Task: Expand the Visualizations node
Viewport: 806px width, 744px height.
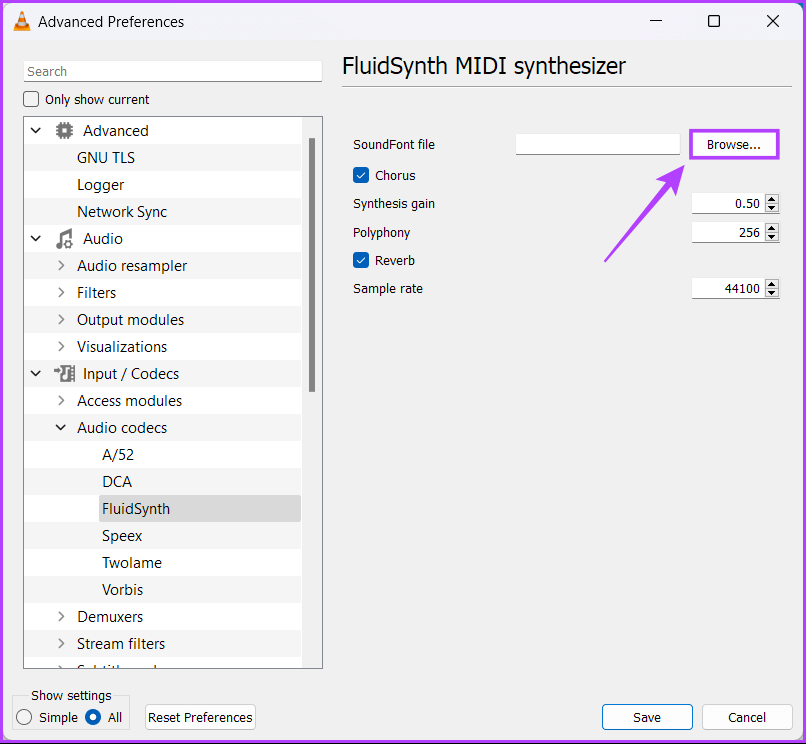Action: tap(61, 347)
